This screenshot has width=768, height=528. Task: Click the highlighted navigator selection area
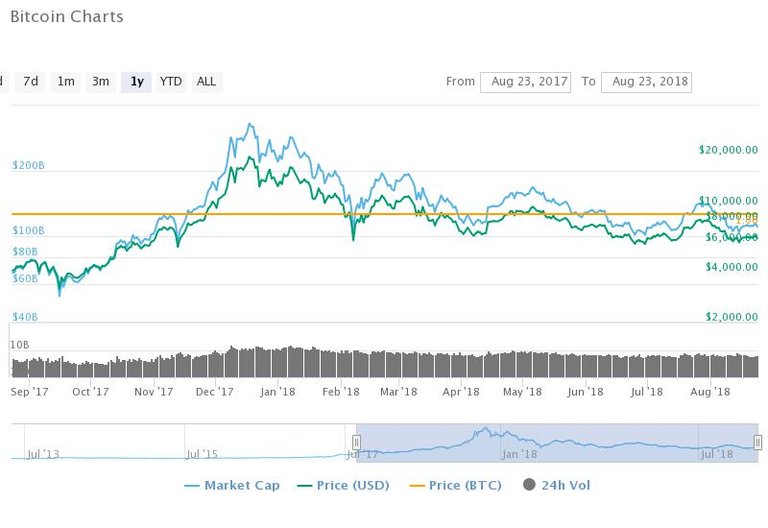pos(556,442)
